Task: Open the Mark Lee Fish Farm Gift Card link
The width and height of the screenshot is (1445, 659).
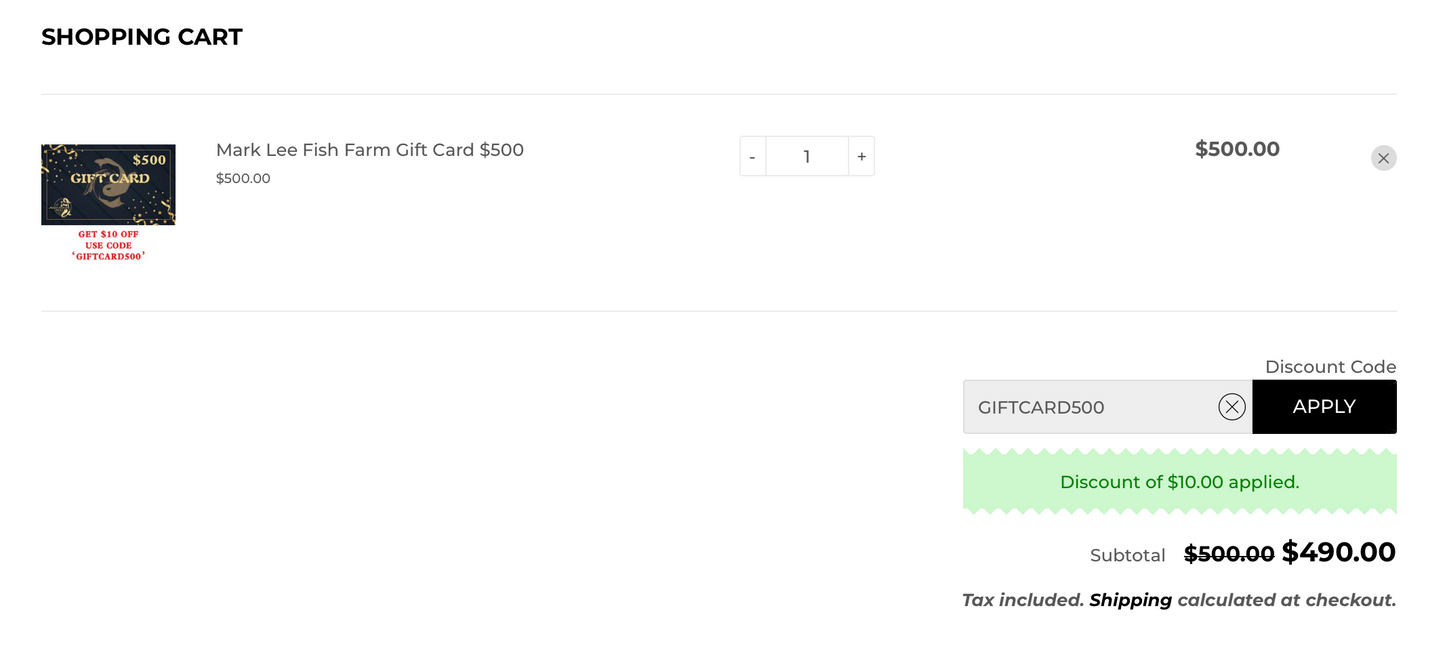Action: pos(370,149)
